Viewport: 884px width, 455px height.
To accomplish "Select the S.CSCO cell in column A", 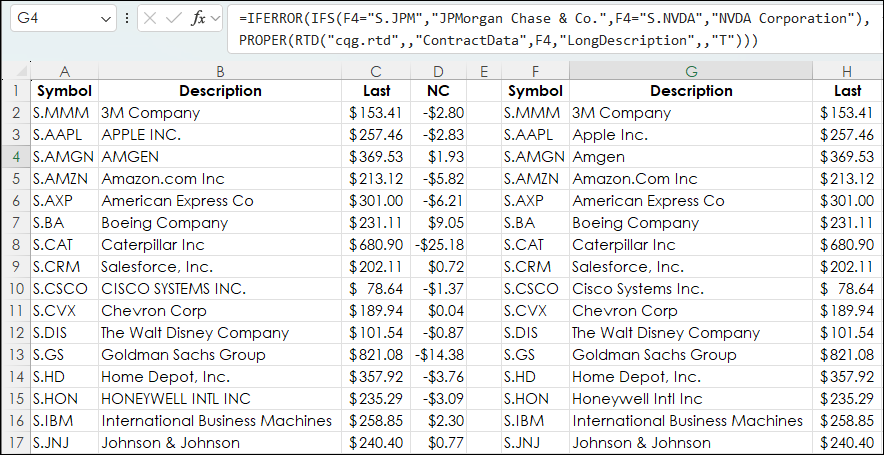I will pyautogui.click(x=64, y=288).
